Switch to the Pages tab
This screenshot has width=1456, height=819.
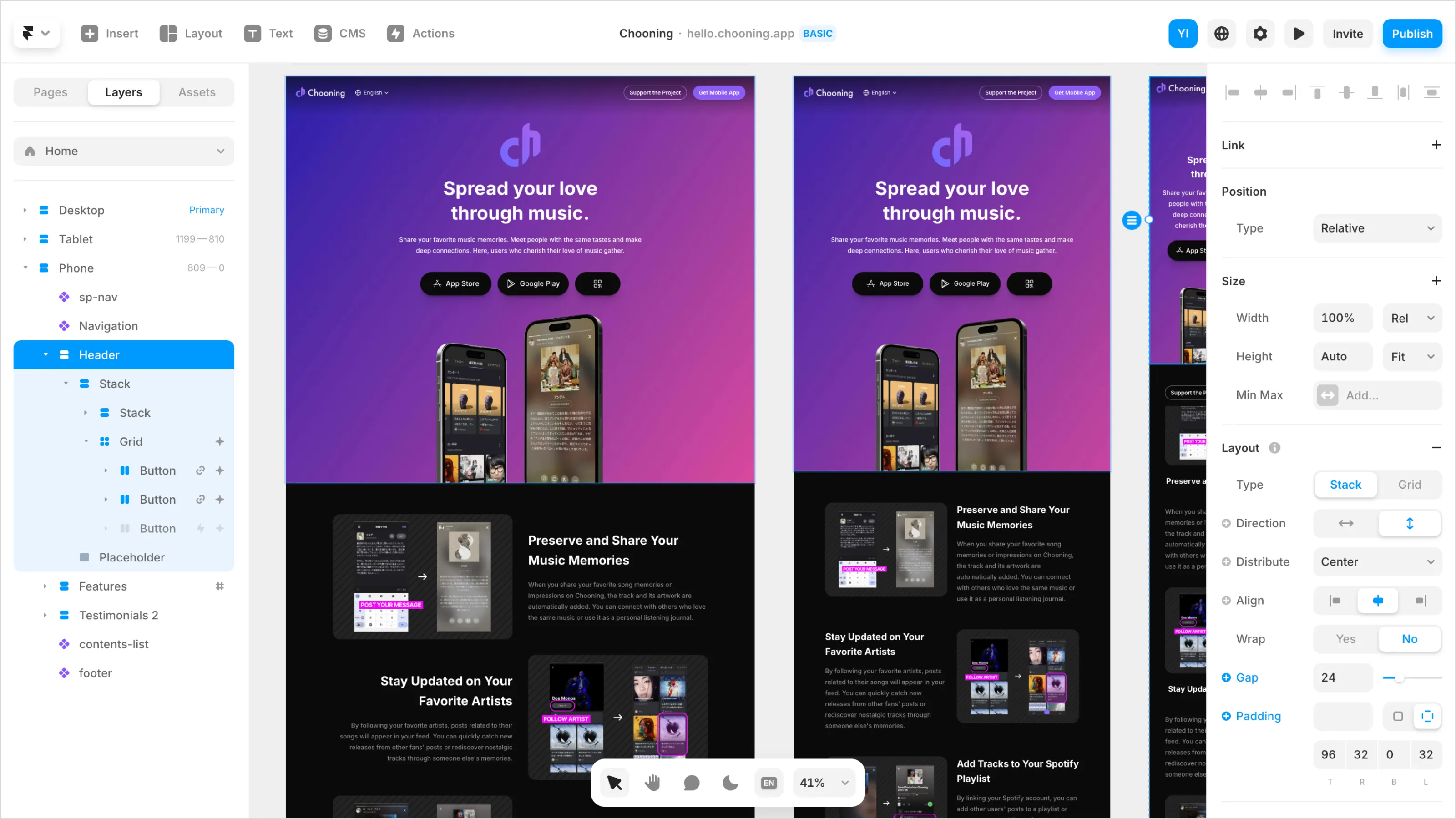click(x=50, y=92)
